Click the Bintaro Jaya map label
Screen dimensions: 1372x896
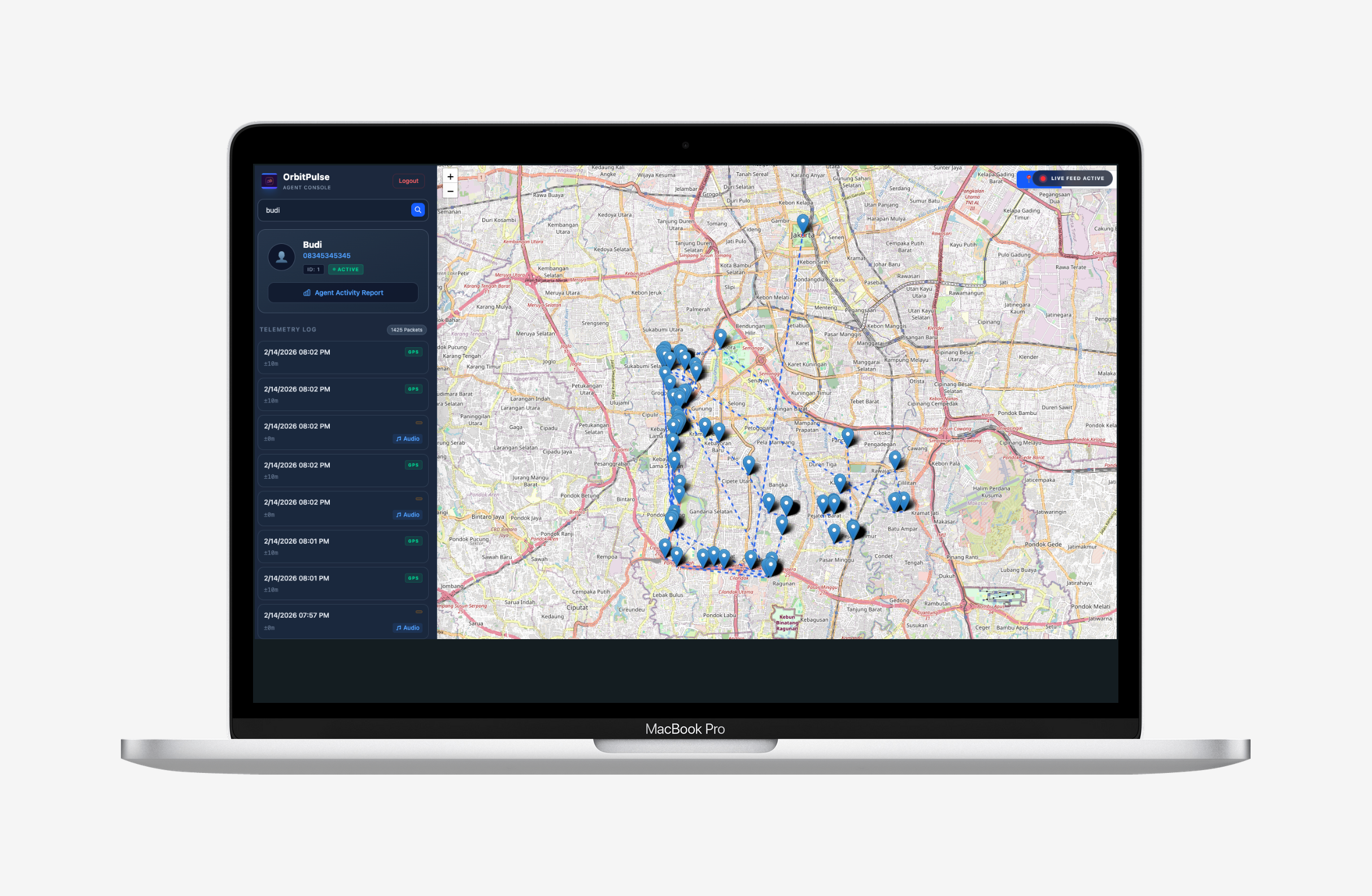[x=487, y=517]
